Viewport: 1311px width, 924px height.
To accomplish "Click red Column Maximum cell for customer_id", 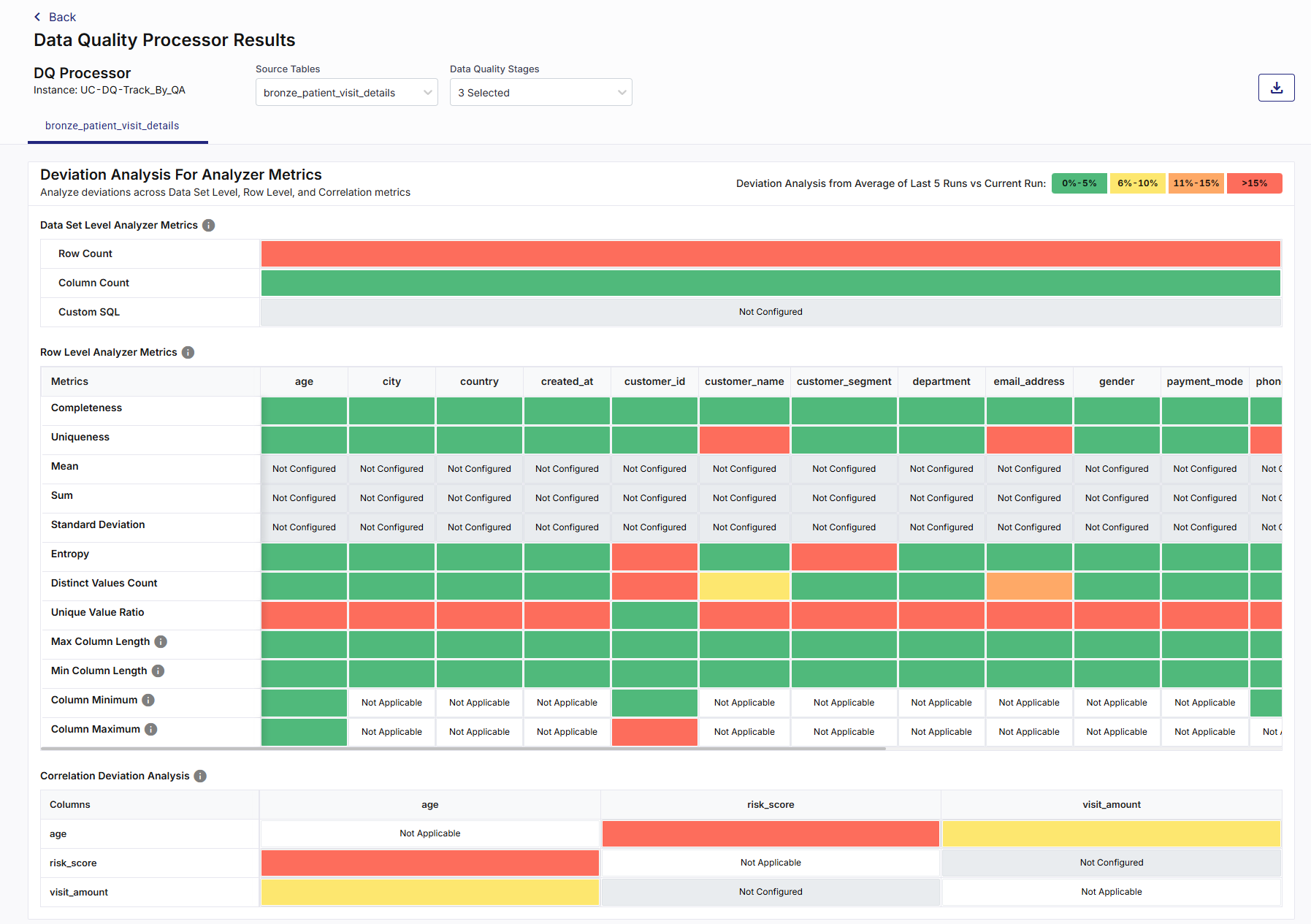I will pos(654,732).
